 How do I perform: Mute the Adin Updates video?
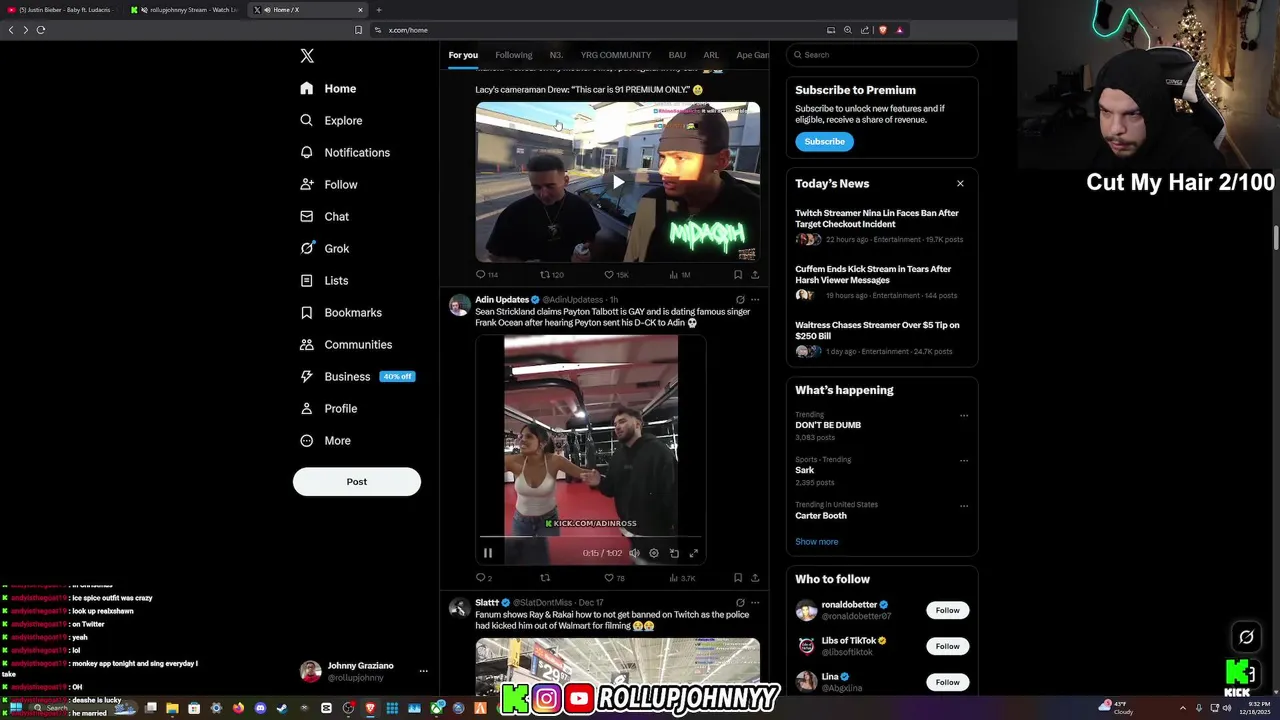point(634,553)
